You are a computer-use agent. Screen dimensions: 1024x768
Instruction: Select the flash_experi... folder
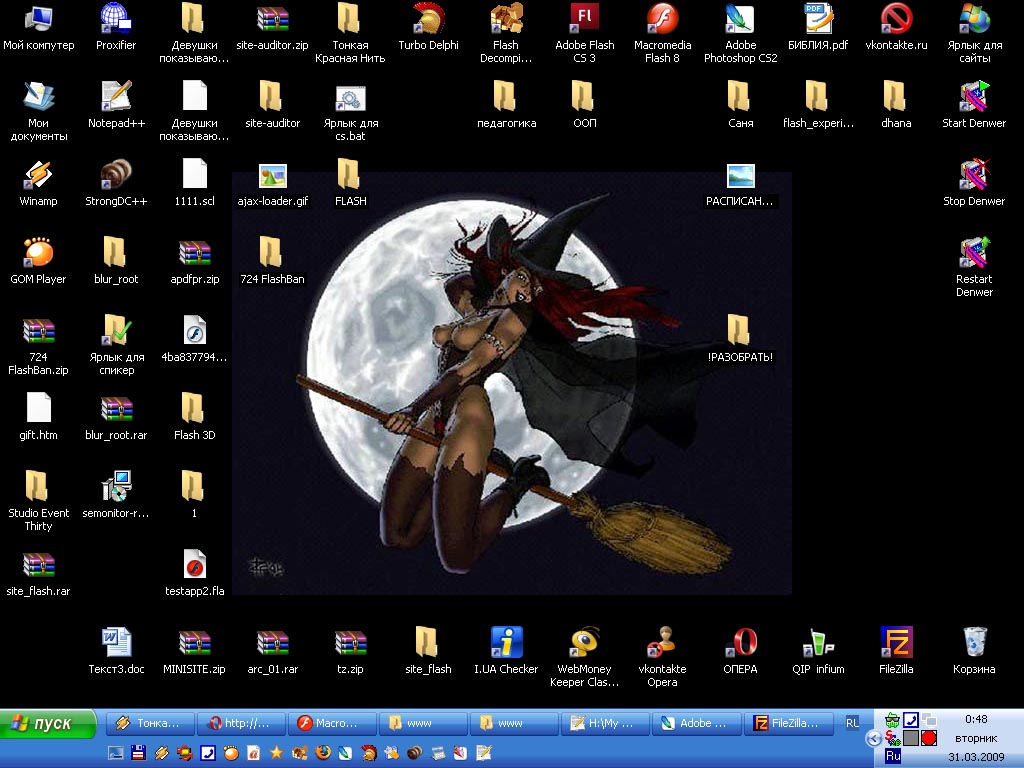point(818,105)
